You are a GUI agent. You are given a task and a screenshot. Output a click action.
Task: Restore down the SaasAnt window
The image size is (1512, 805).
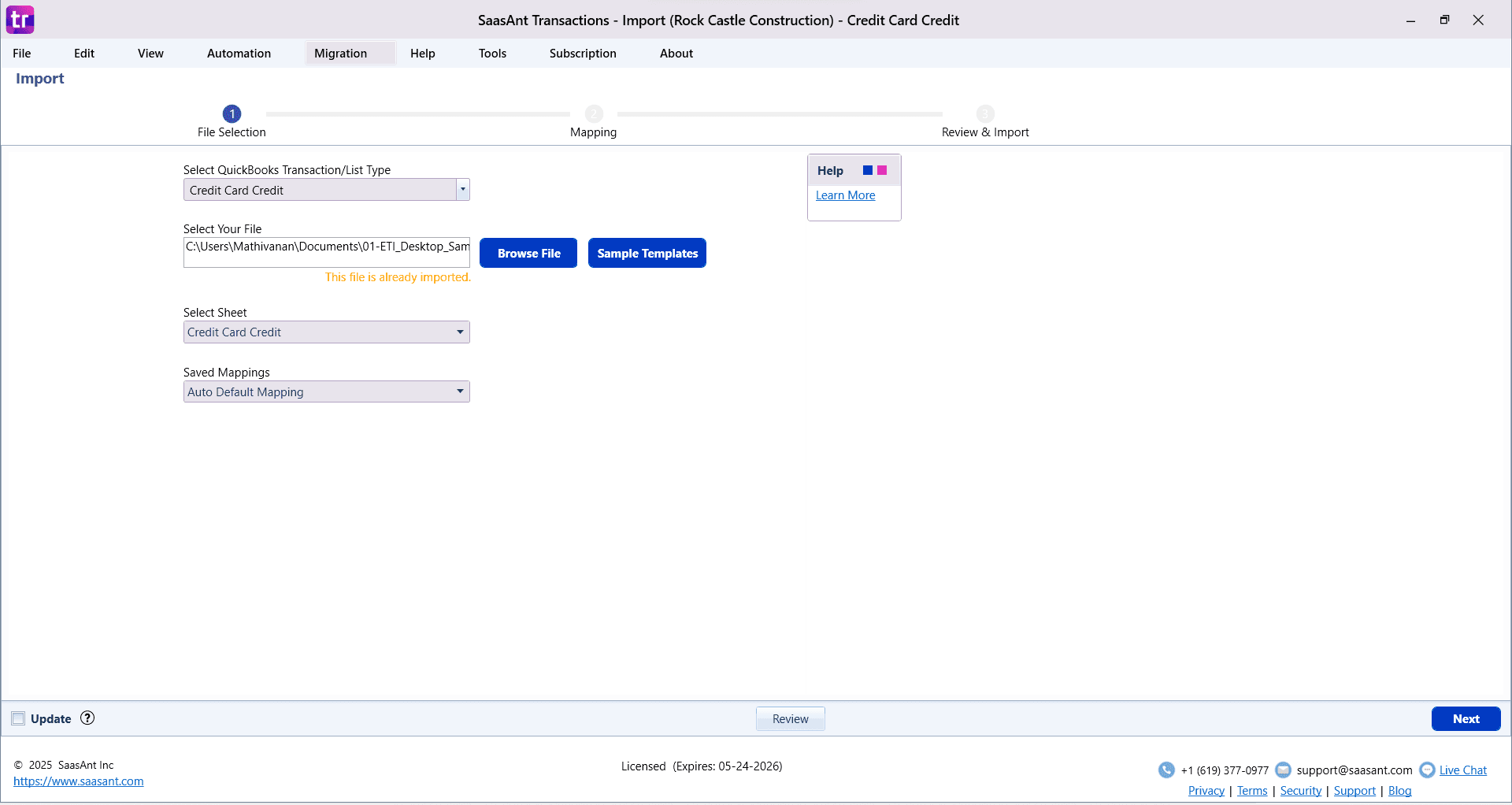click(1444, 20)
